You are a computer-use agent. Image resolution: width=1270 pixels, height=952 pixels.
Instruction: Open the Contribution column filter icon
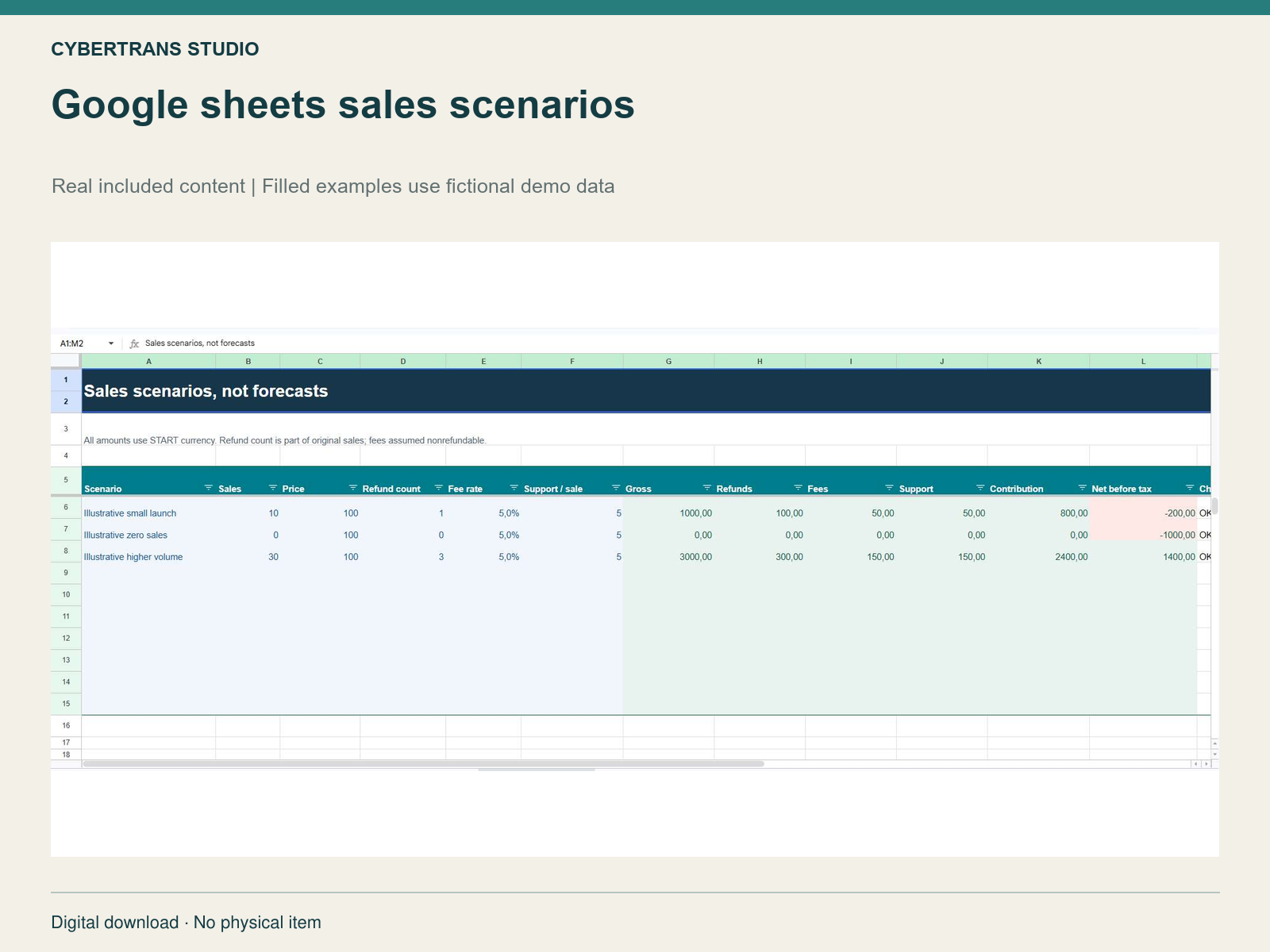coord(1083,488)
